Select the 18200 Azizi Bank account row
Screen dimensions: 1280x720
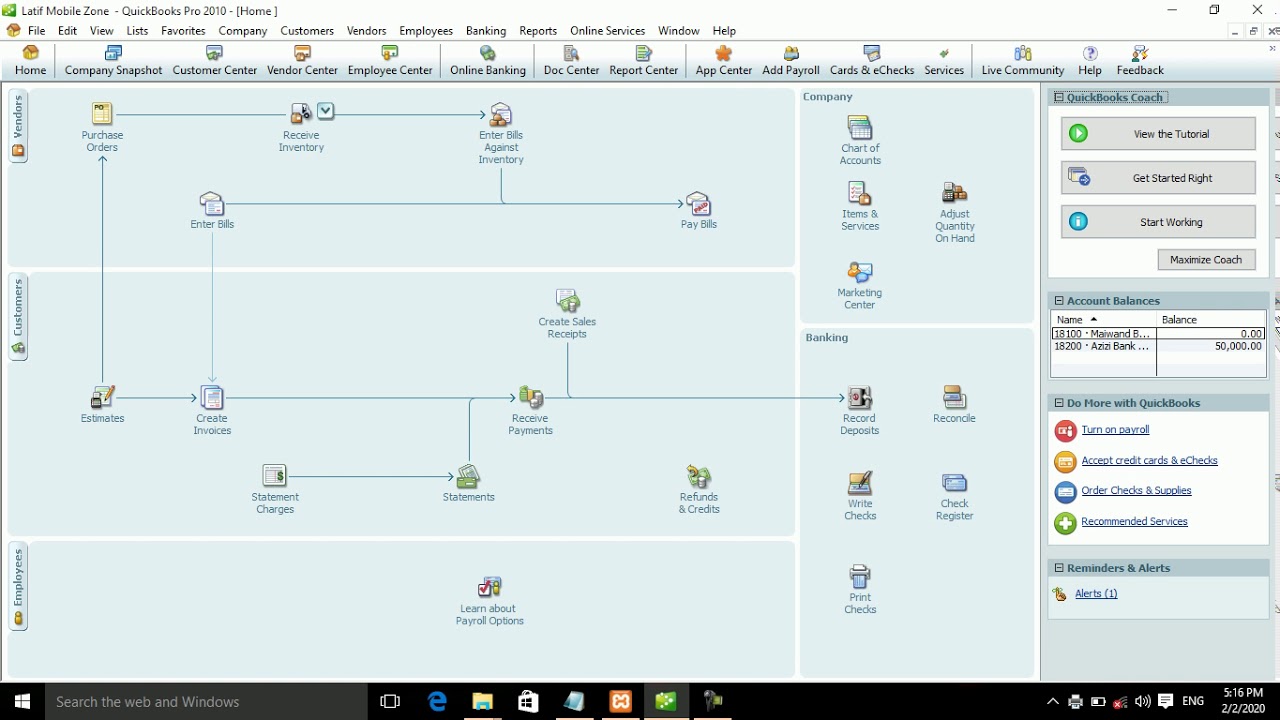[1158, 346]
